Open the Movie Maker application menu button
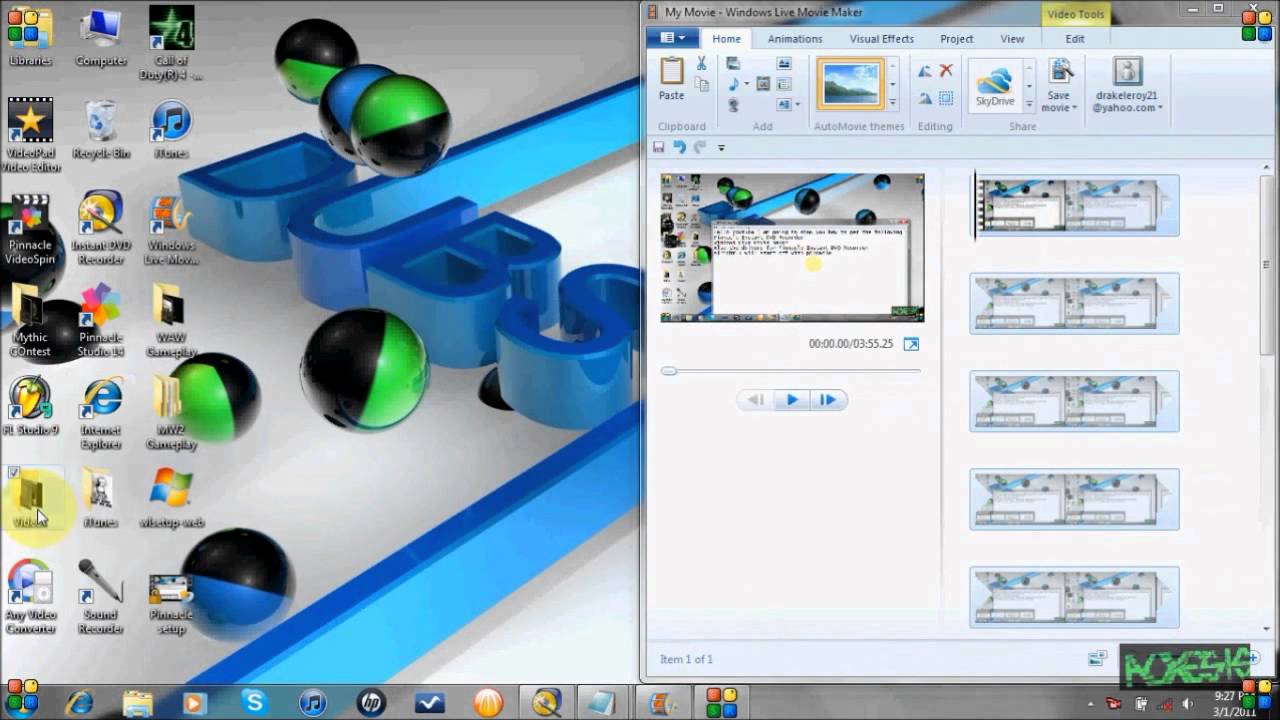 pyautogui.click(x=672, y=38)
